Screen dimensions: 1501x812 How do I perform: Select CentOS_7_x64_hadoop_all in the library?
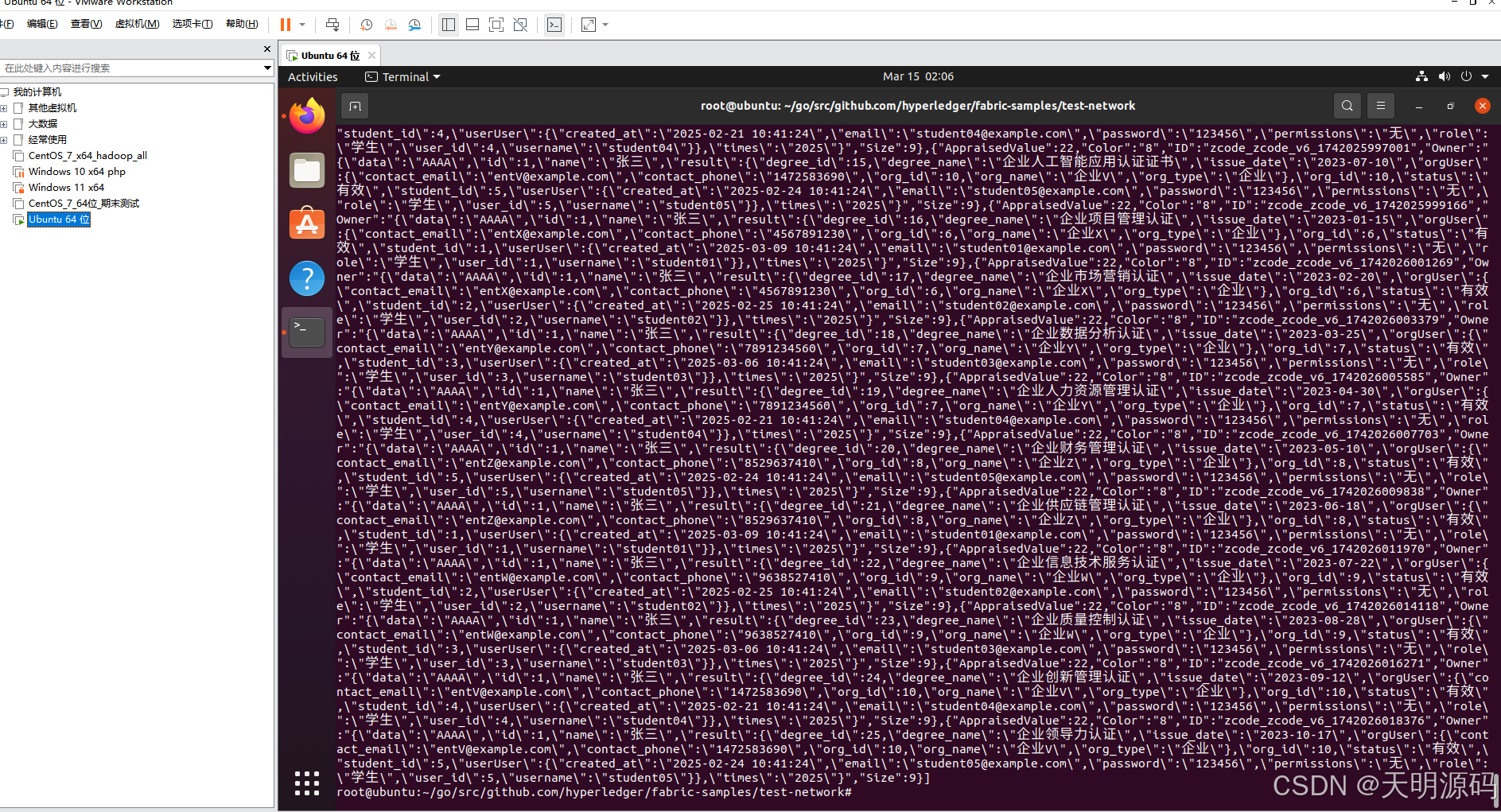point(87,156)
